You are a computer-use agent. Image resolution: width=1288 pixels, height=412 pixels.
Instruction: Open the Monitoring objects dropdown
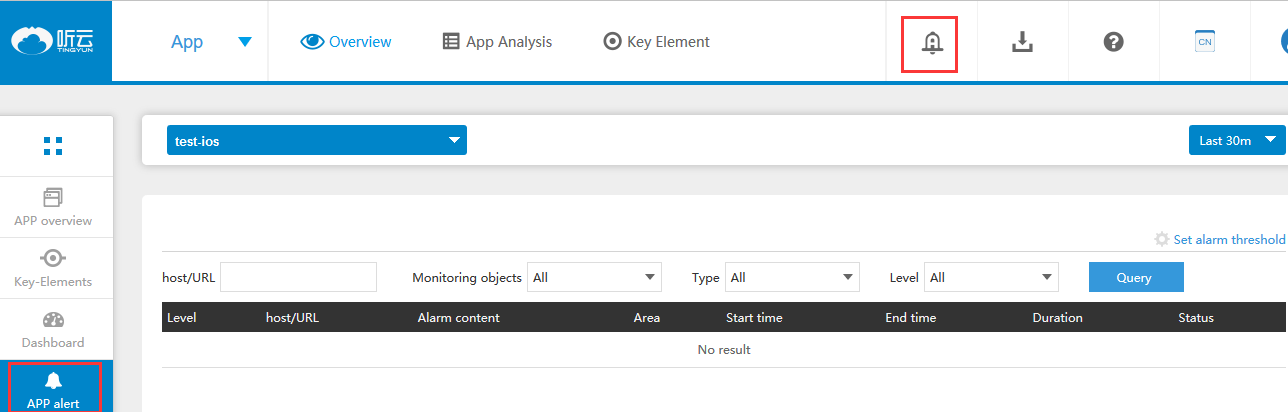pyautogui.click(x=594, y=277)
